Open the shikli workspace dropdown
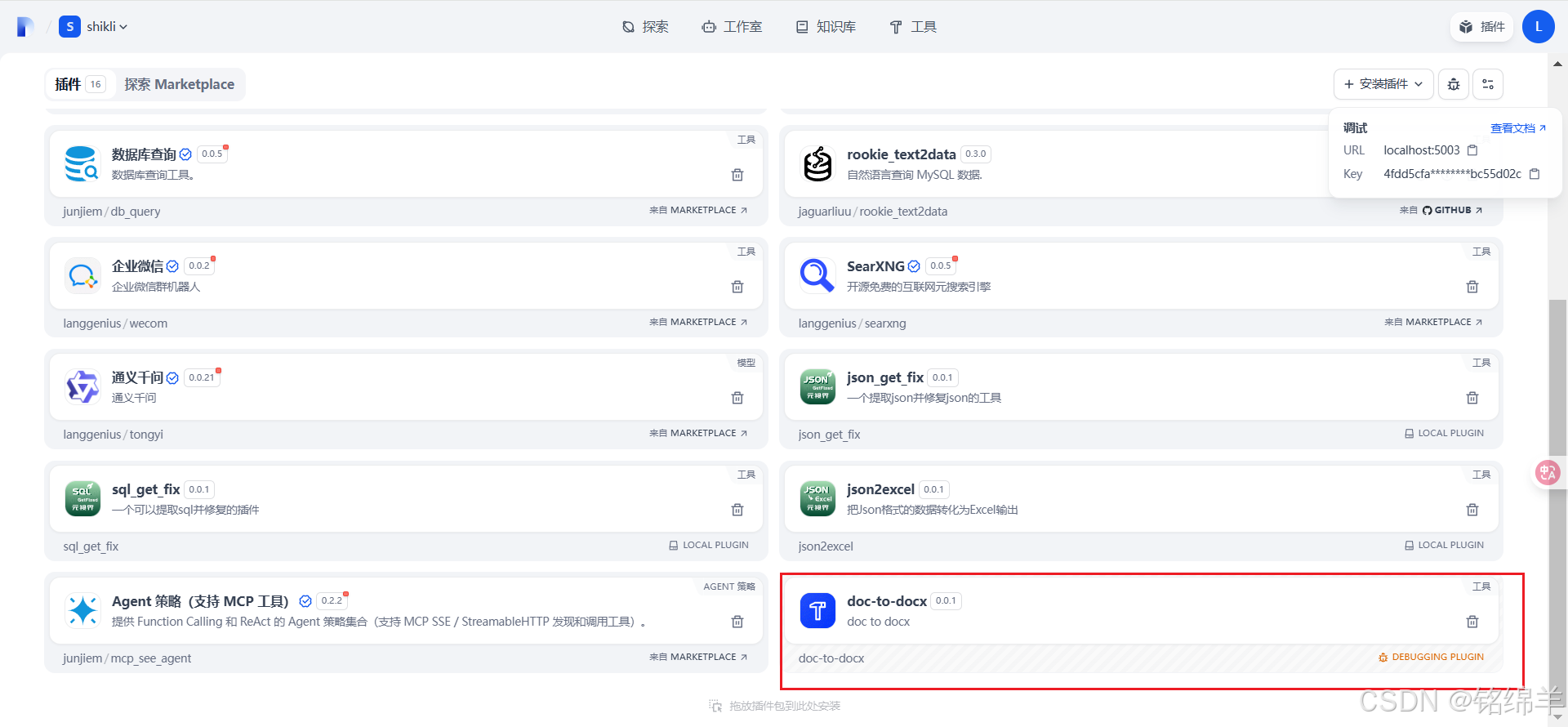The height and width of the screenshot is (727, 1568). tap(94, 27)
